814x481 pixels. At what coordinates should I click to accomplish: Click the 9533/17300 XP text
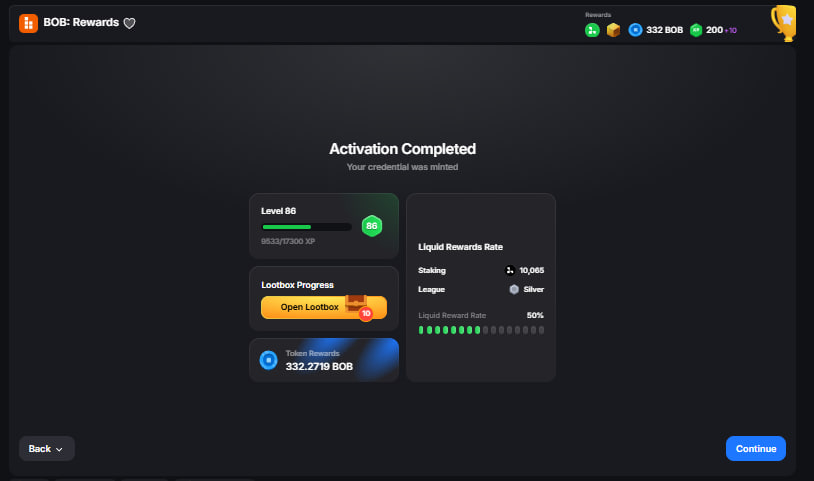pos(288,241)
